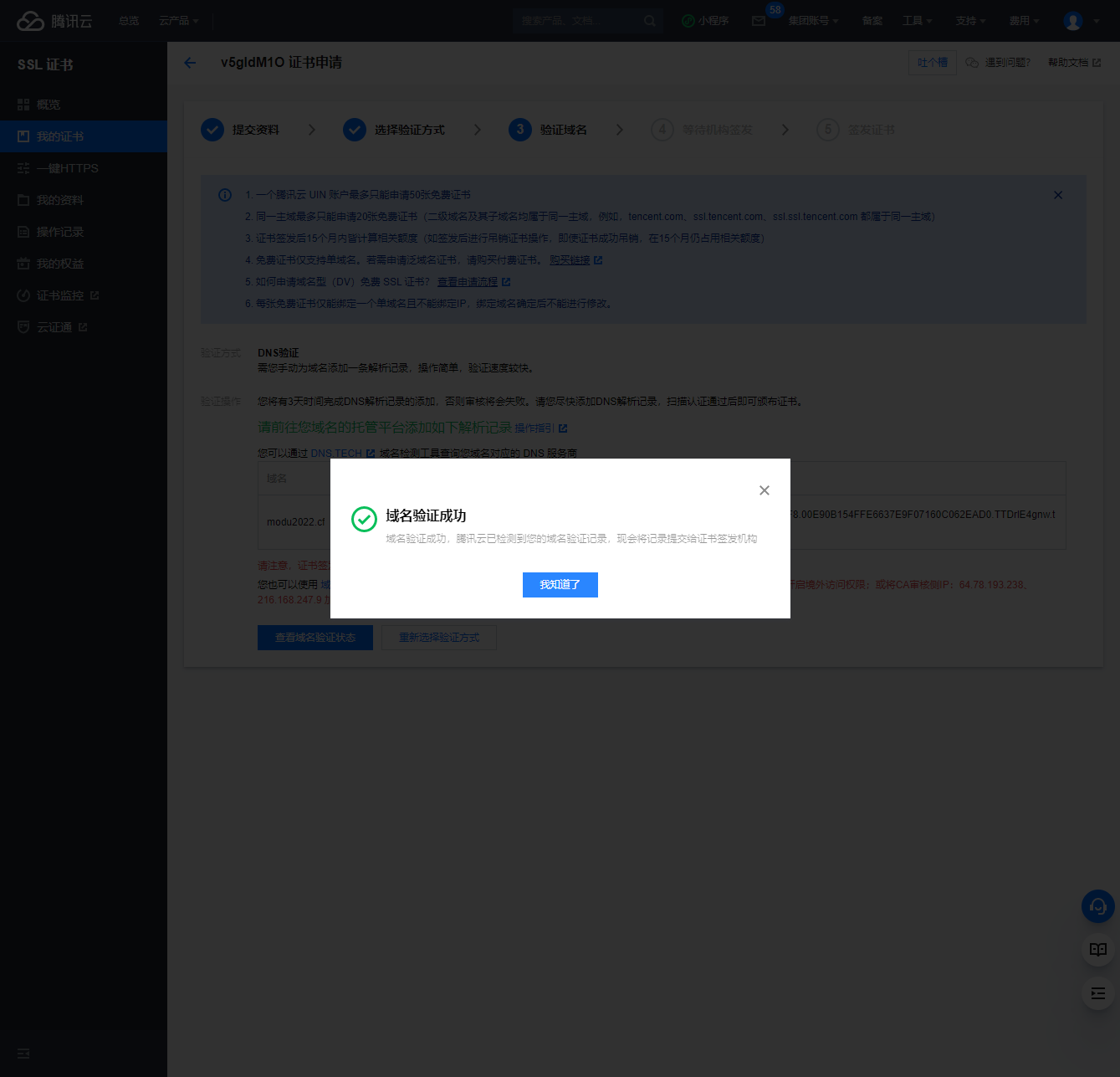Click the 验证域名 step 3

pos(548,130)
